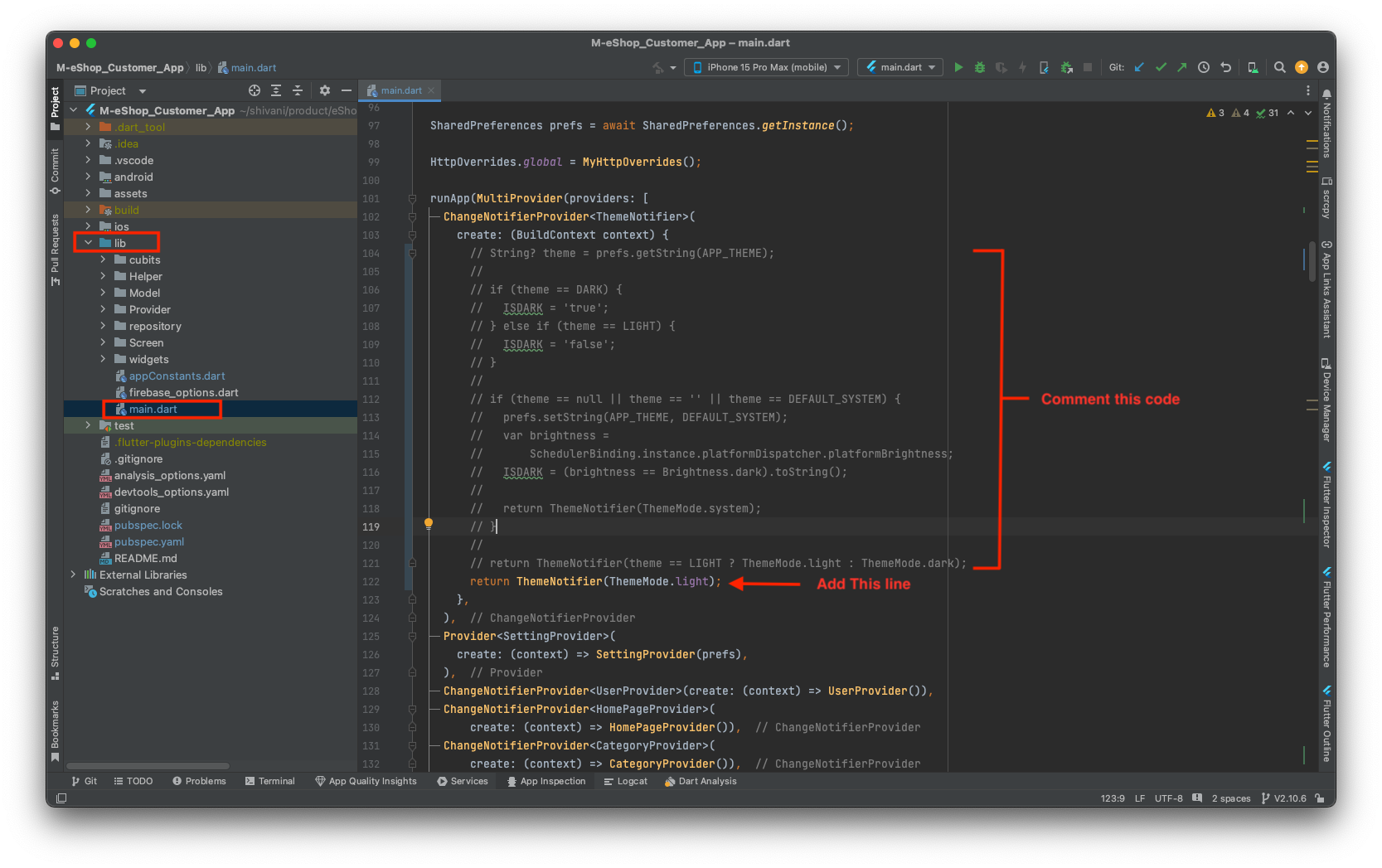
Task: Toggle the Structure tool window
Action: (x=55, y=652)
